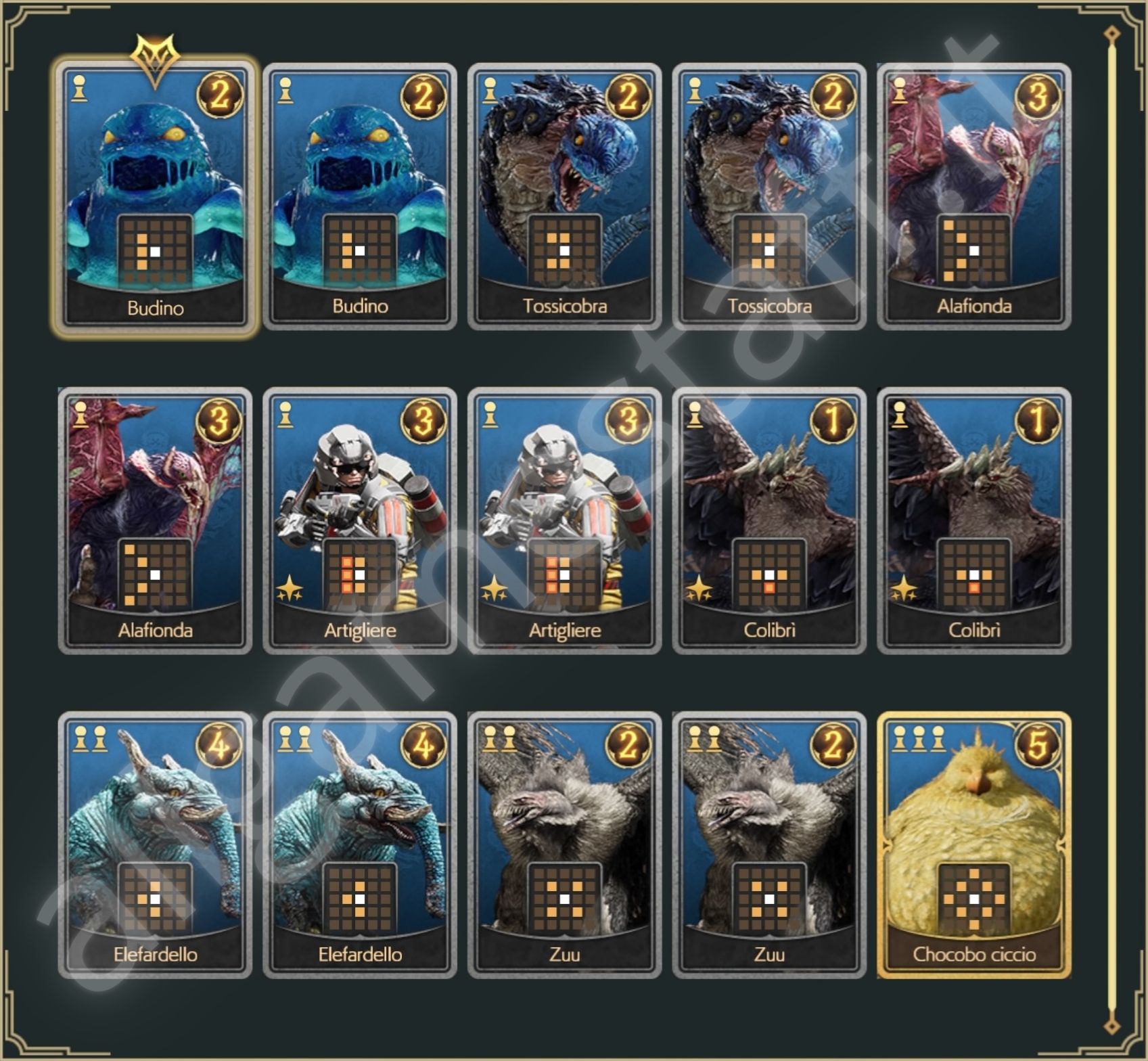Image resolution: width=1148 pixels, height=1061 pixels.
Task: Click the star ability icon on first Artigliere
Action: click(290, 589)
